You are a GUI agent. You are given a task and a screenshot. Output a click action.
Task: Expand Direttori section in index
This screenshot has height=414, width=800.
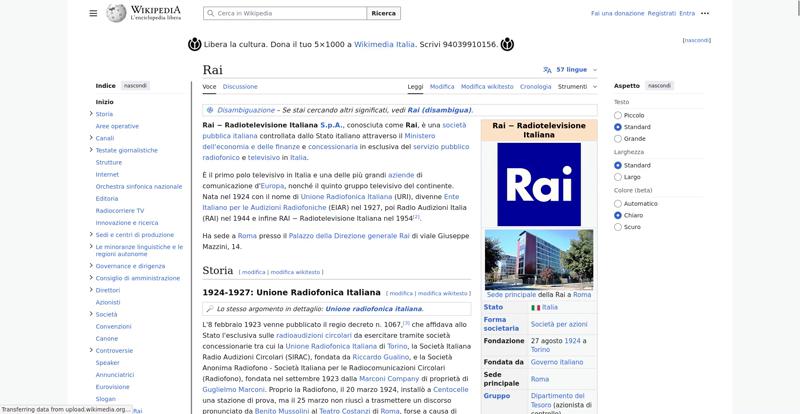91,290
